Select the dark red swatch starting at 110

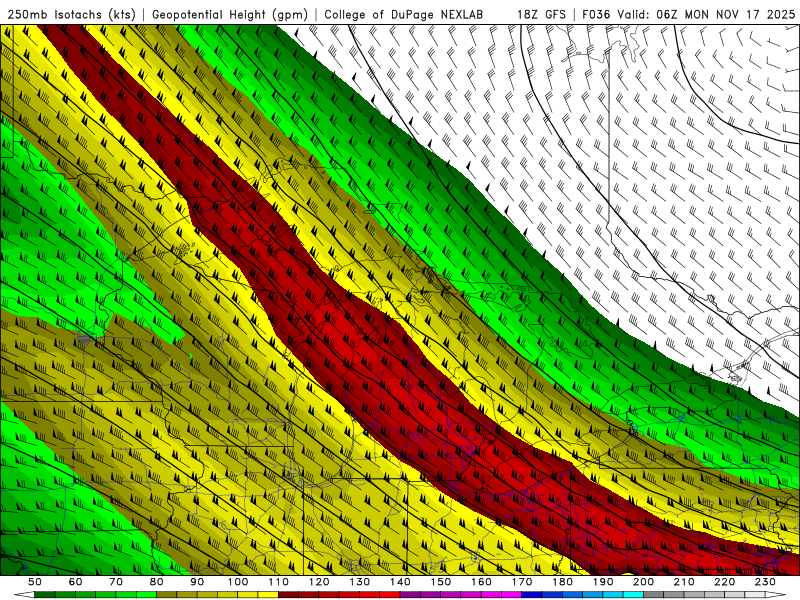pyautogui.click(x=289, y=595)
